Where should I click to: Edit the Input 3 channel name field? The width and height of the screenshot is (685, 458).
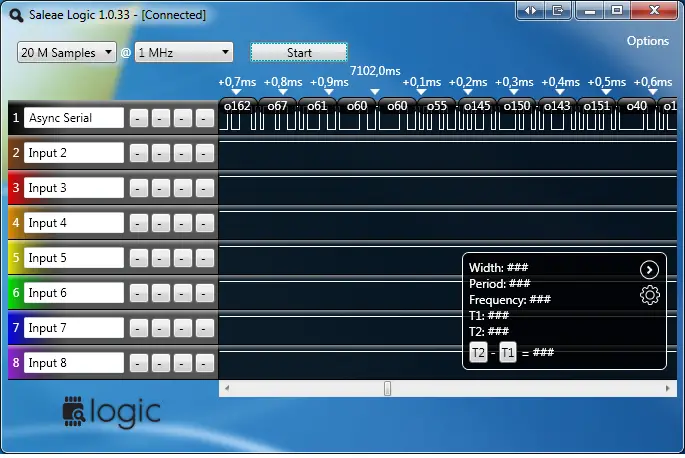coord(74,187)
